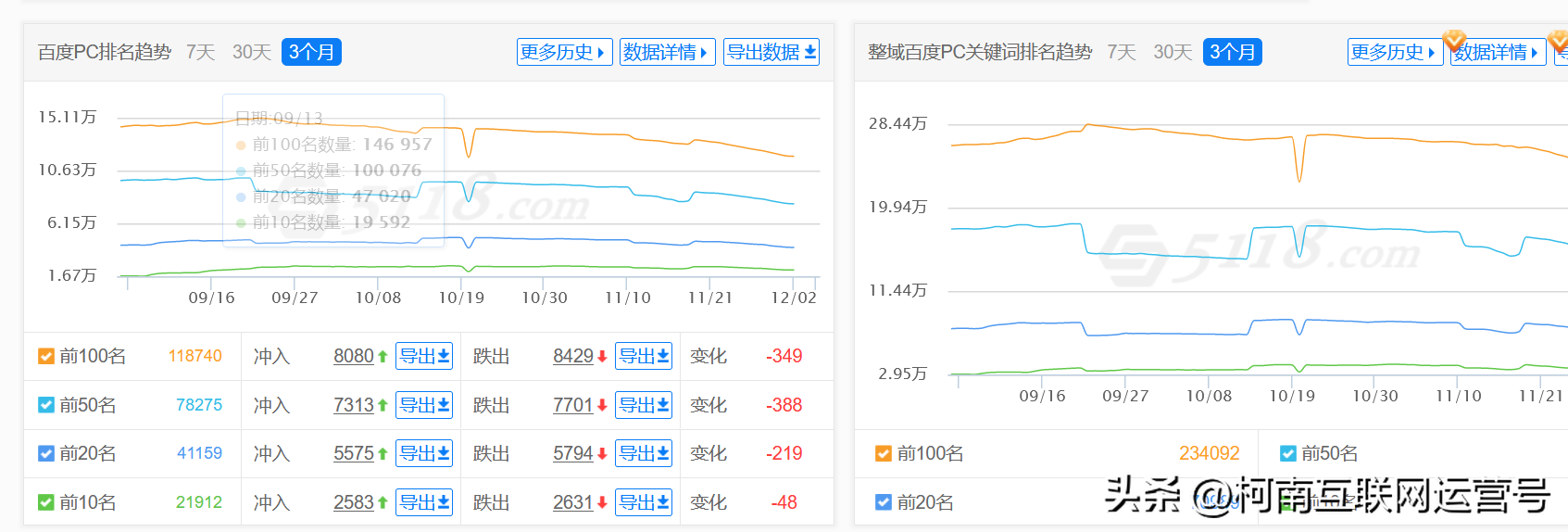The width and height of the screenshot is (1568, 532).
Task: Open 跌出 count 5794 link
Action: point(573,453)
